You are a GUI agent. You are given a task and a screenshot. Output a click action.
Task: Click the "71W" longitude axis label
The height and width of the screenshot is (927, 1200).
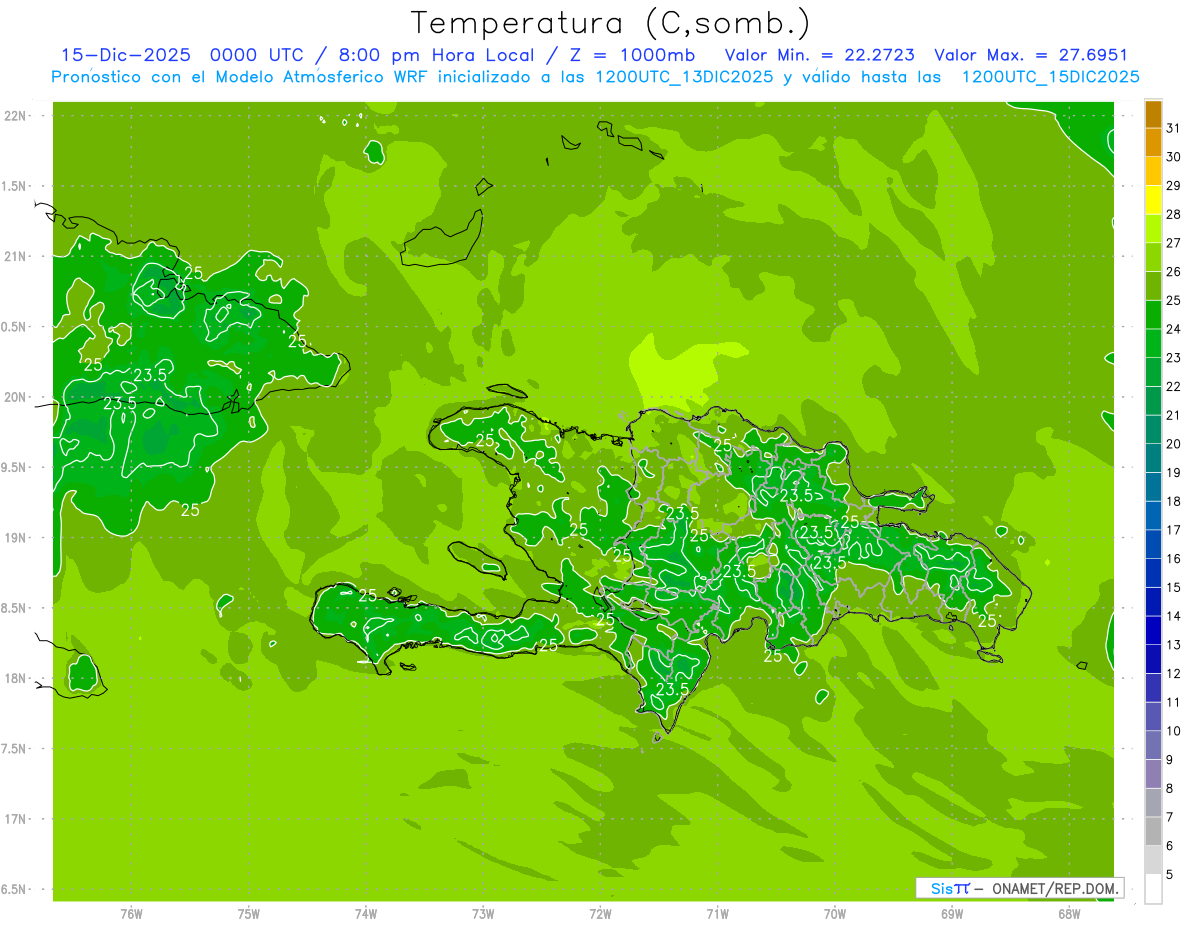coord(717,914)
